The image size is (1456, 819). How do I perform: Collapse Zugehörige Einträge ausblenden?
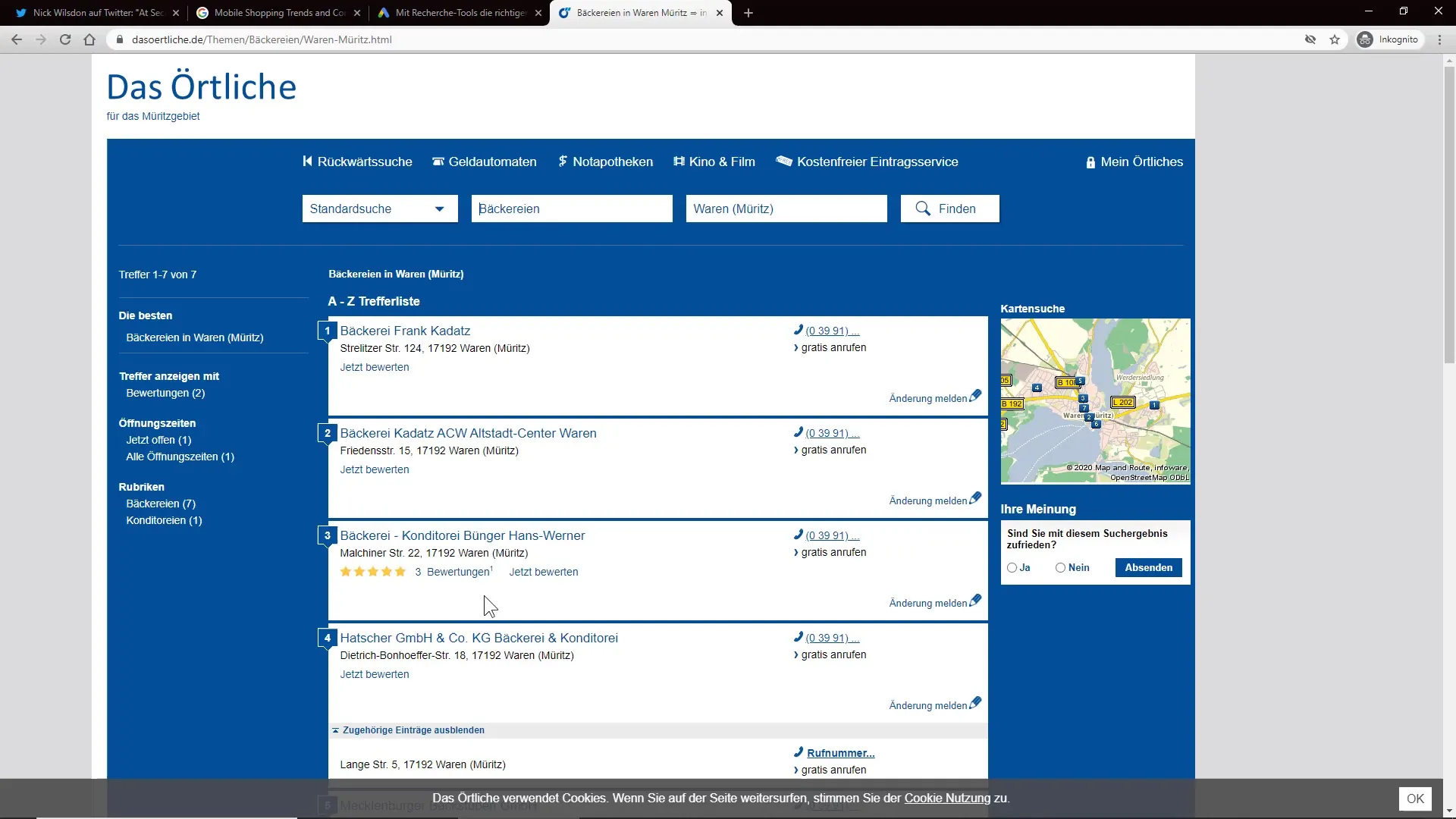click(408, 730)
